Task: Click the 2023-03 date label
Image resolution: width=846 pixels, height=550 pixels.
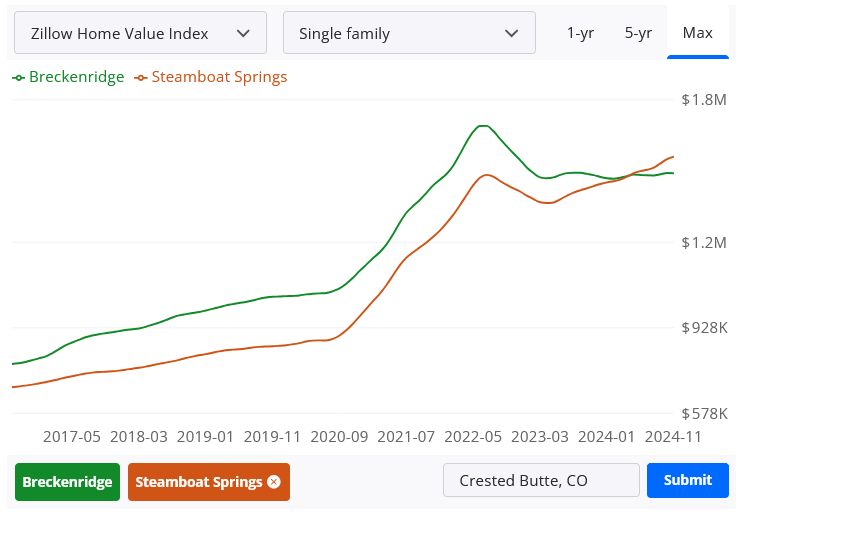Action: 540,437
